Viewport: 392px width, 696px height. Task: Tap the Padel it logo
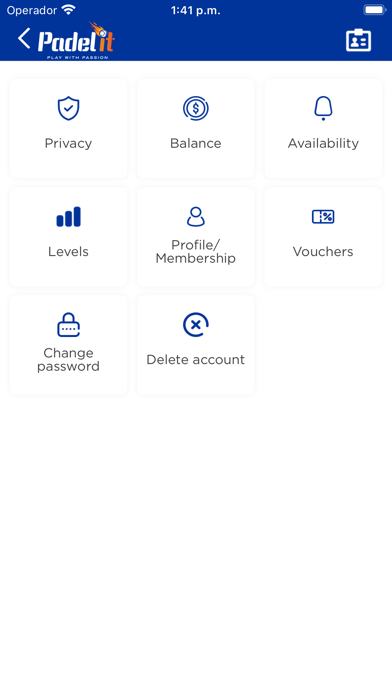(x=76, y=40)
